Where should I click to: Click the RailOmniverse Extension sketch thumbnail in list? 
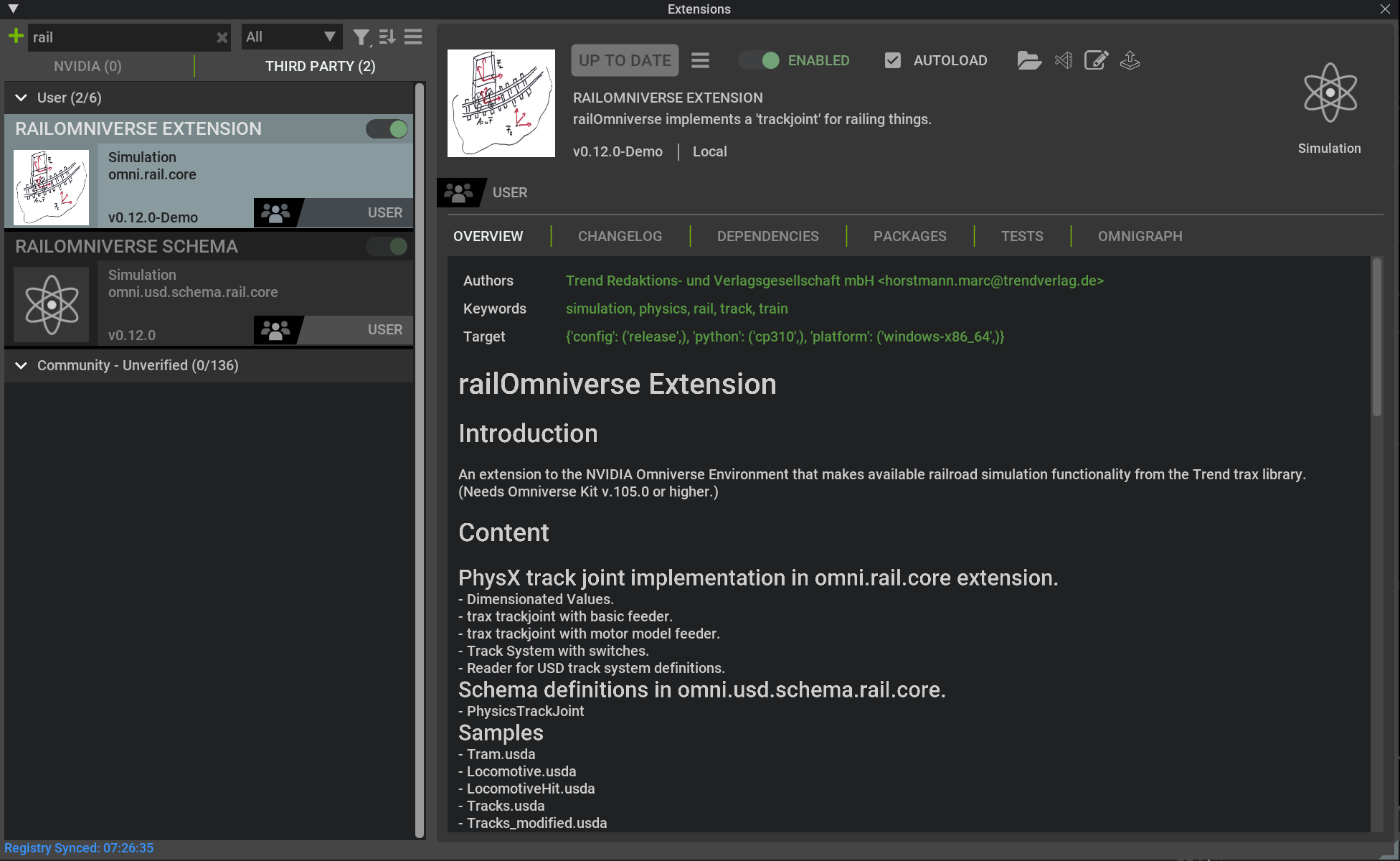tap(52, 187)
